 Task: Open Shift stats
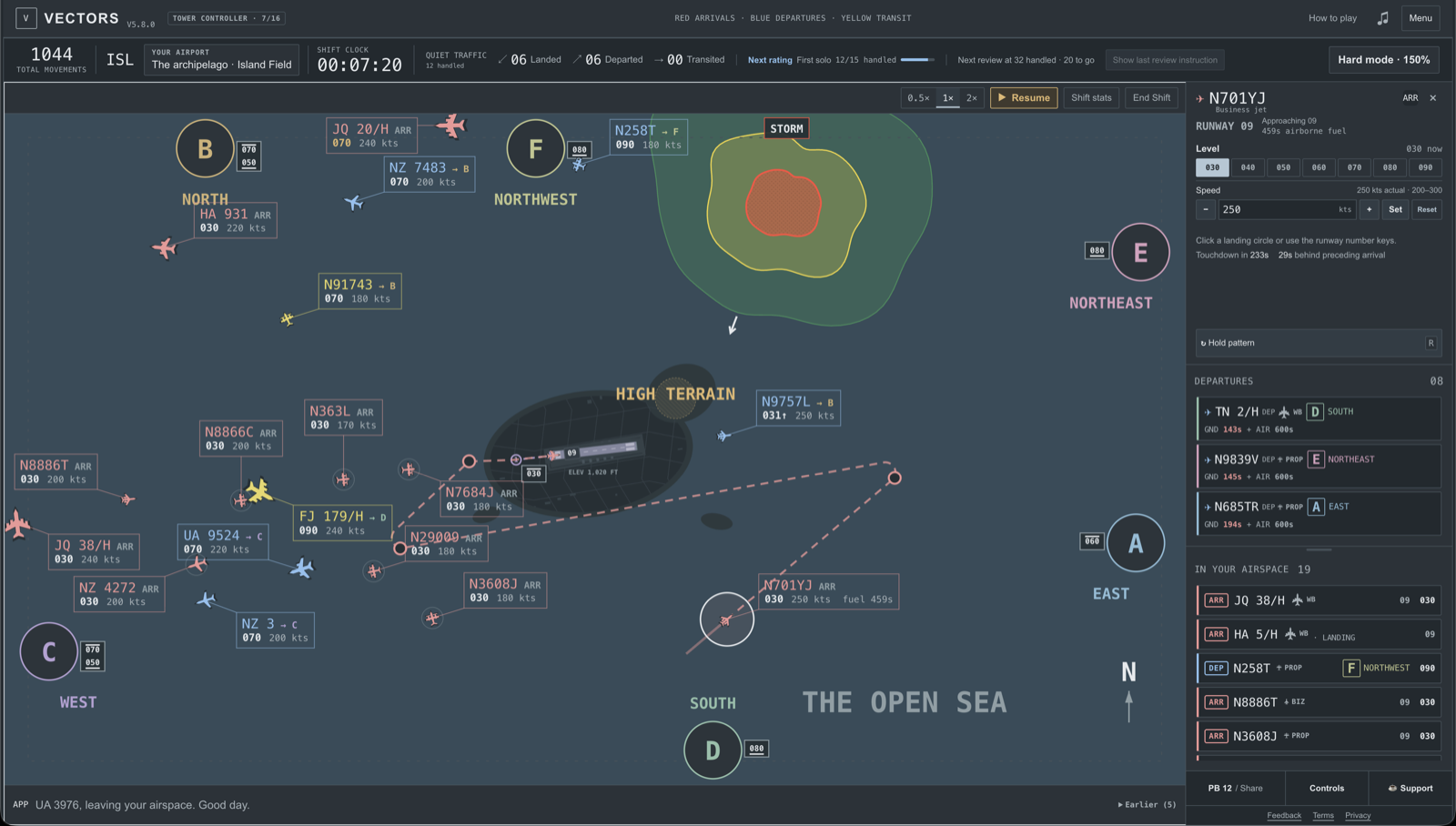(x=1091, y=97)
